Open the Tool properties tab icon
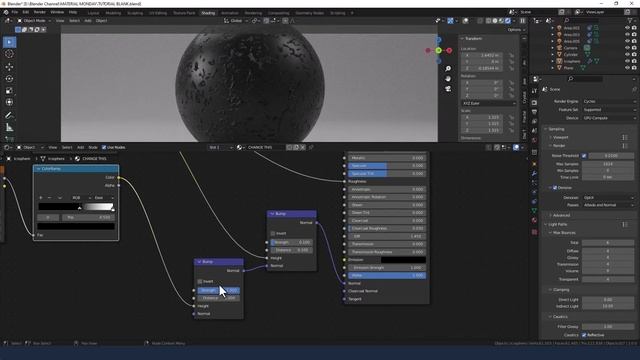This screenshot has width=640, height=360. coord(534,91)
